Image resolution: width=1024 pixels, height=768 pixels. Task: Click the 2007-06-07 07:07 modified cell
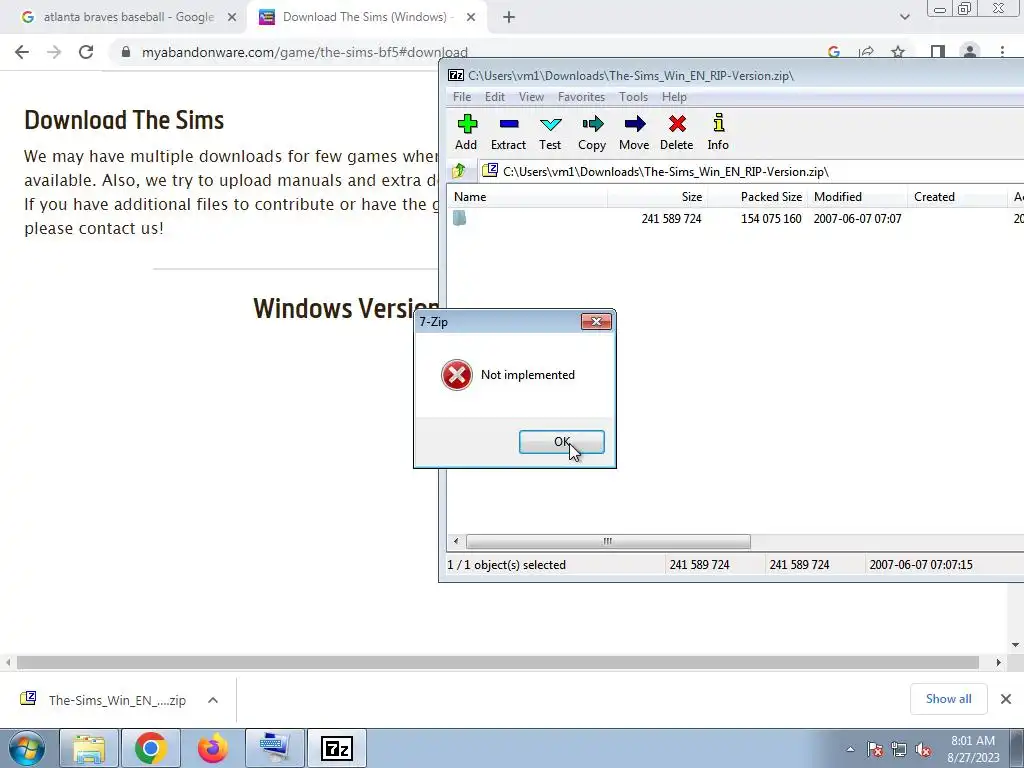pyautogui.click(x=857, y=219)
